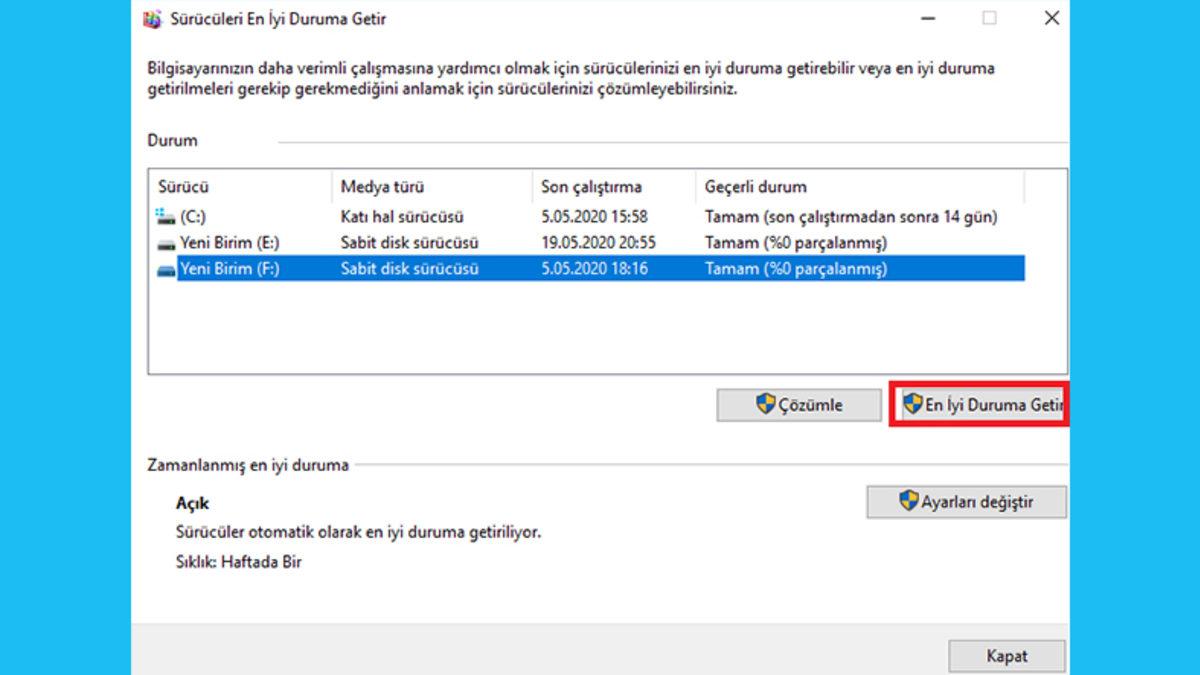Close the dialog using the Kapat button
Image resolution: width=1200 pixels, height=675 pixels.
[1007, 656]
